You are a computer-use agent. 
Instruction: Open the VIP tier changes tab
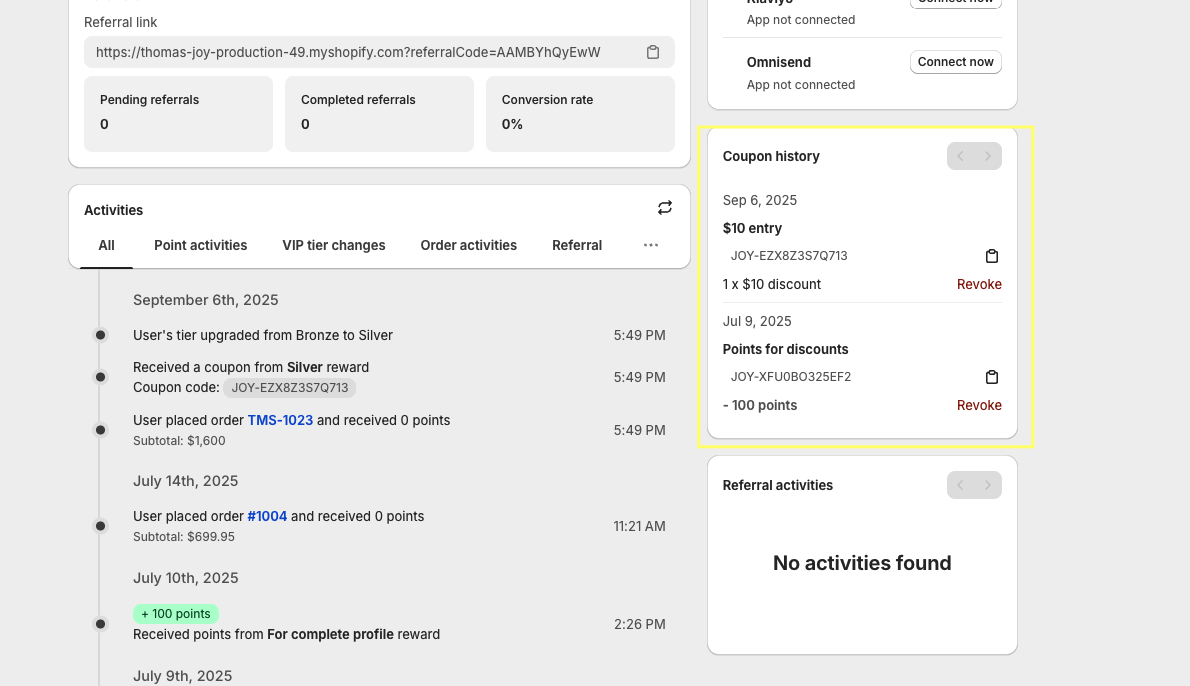(333, 245)
